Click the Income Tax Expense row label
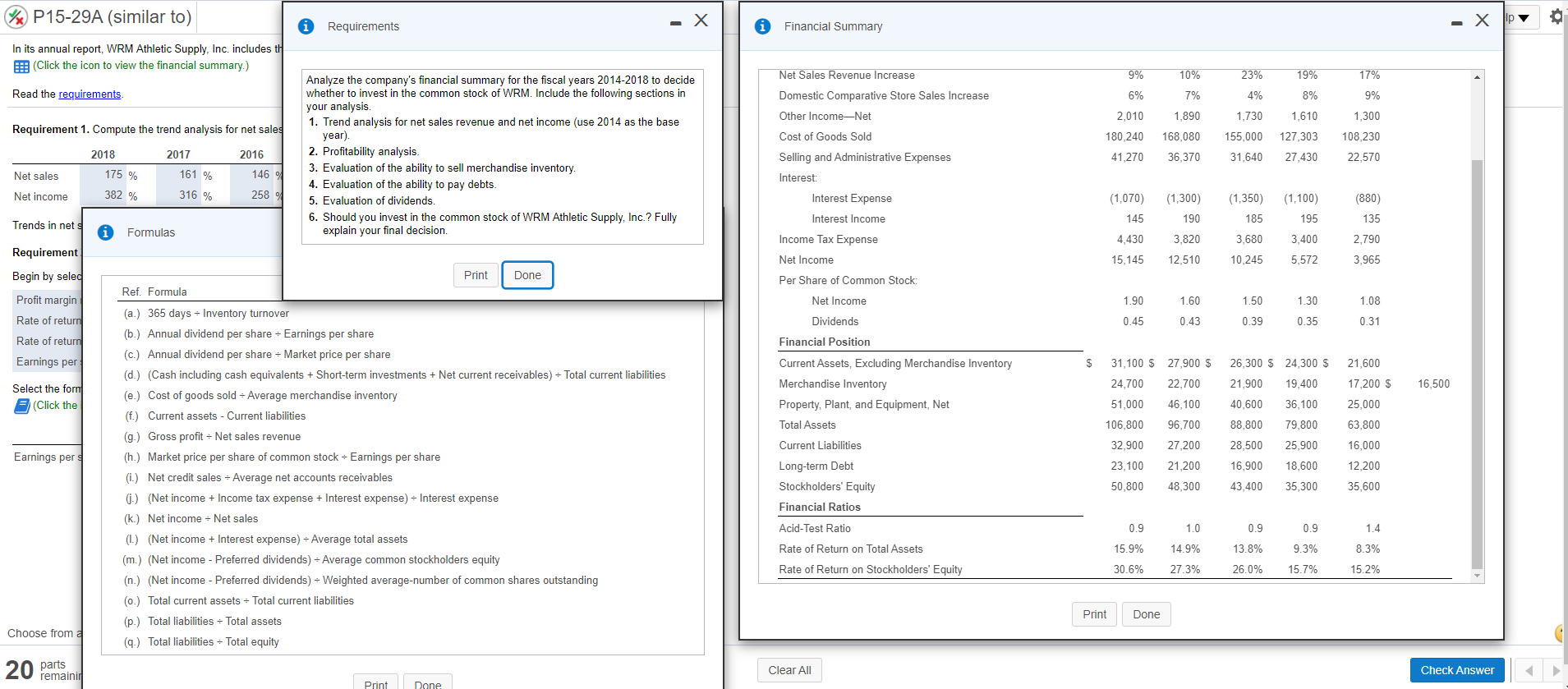Screen dimensions: 1568x689 click(828, 240)
